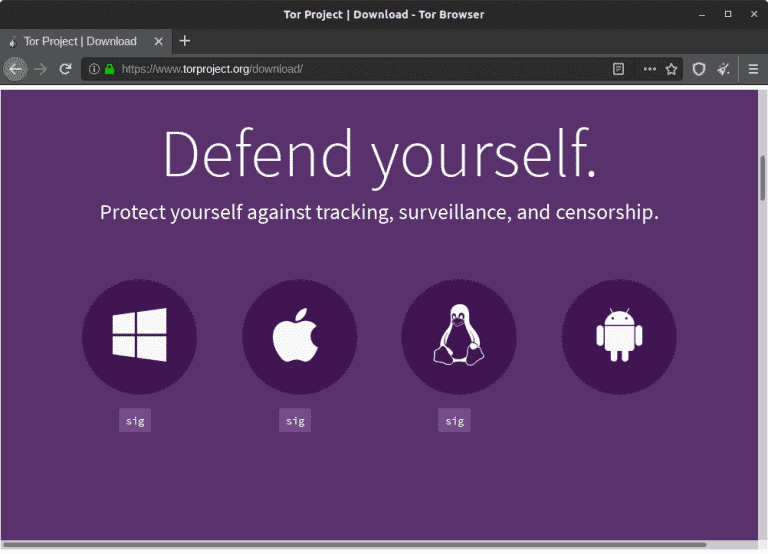Open page actions three-dots menu
The width and height of the screenshot is (768, 554).
(649, 69)
